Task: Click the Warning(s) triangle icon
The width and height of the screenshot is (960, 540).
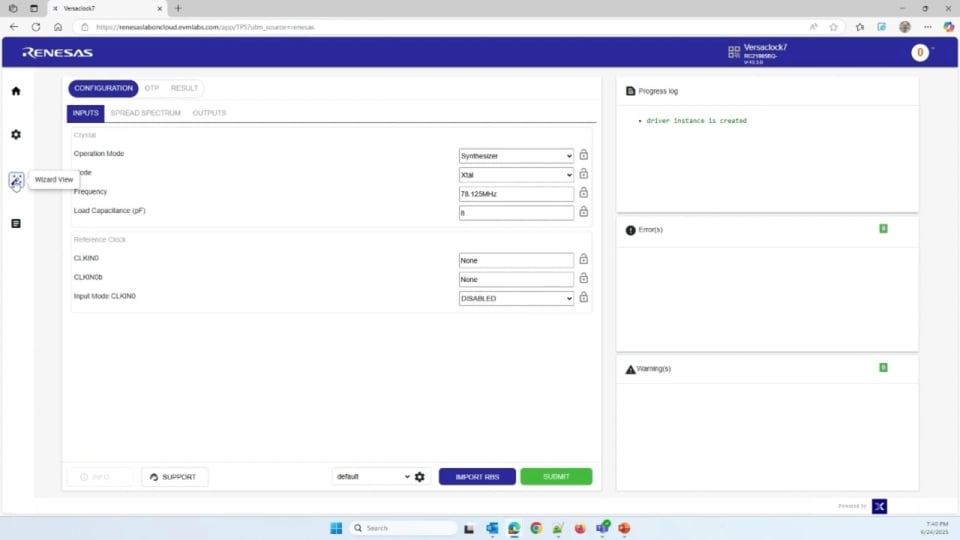Action: tap(631, 369)
